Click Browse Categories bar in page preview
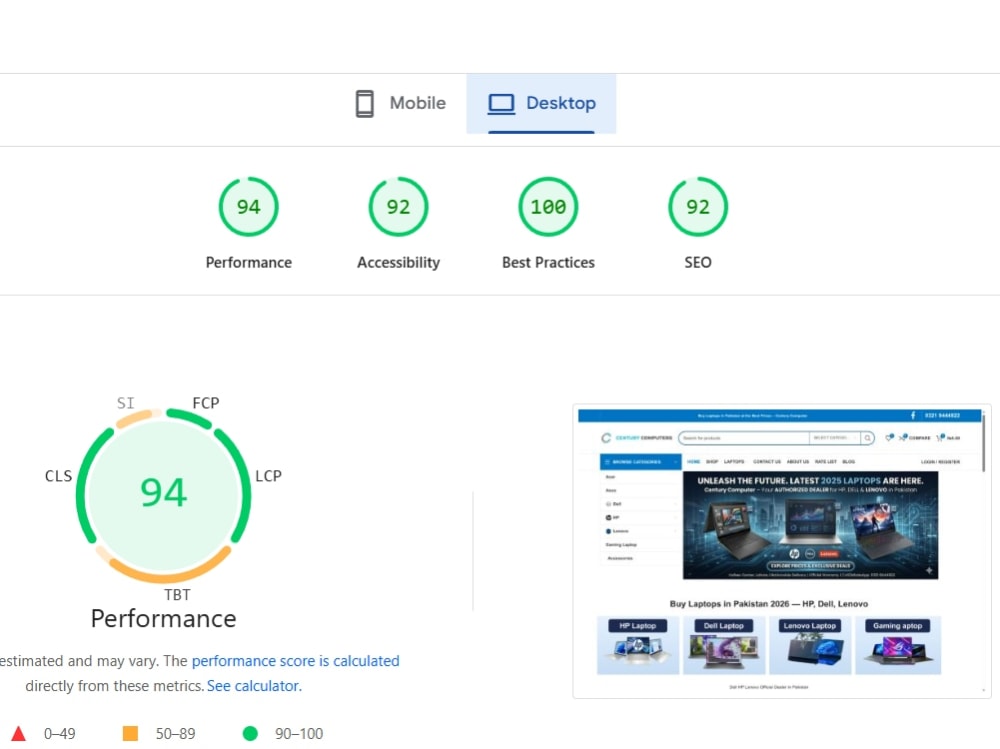The width and height of the screenshot is (1000, 749). click(x=640, y=461)
